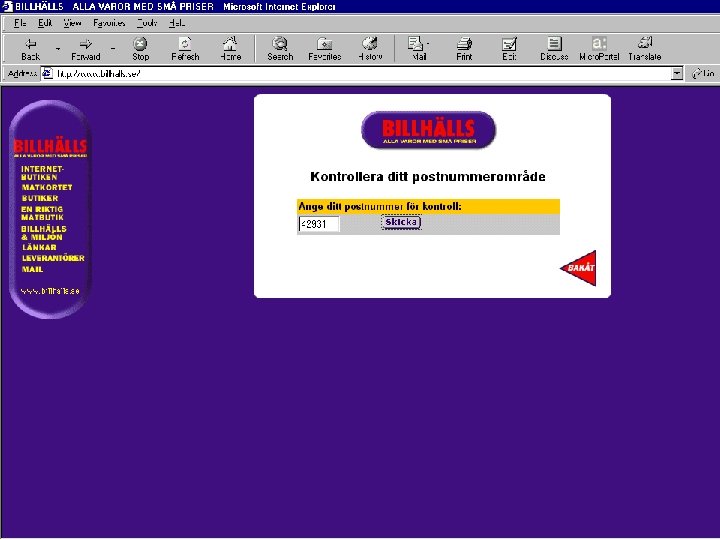Click the Edit toolbar icon
Viewport: 720px width, 540px height.
pyautogui.click(x=509, y=49)
